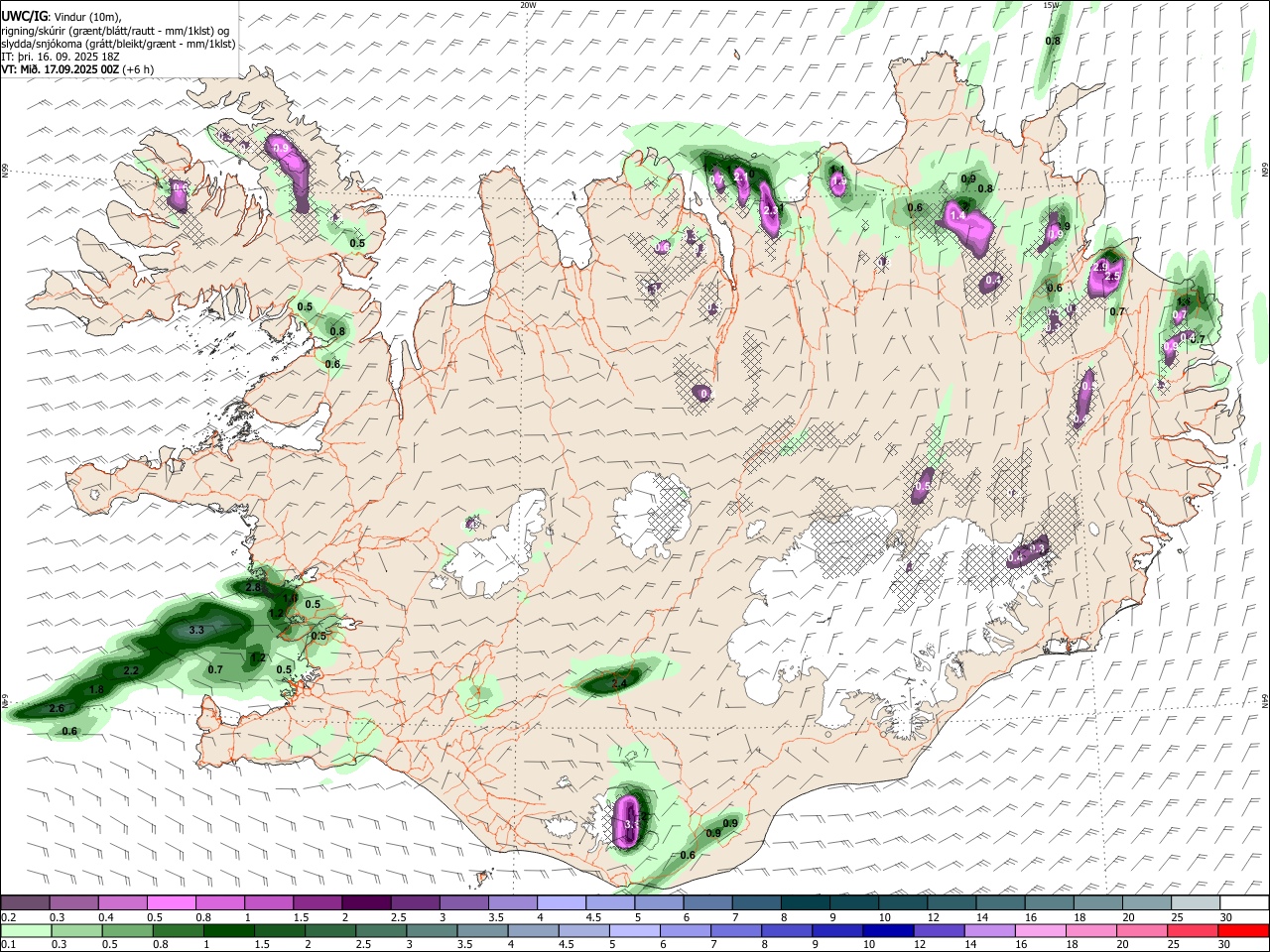The width and height of the screenshot is (1270, 952).
Task: Click the '30' label on the snow legend row
Action: pyautogui.click(x=1225, y=917)
